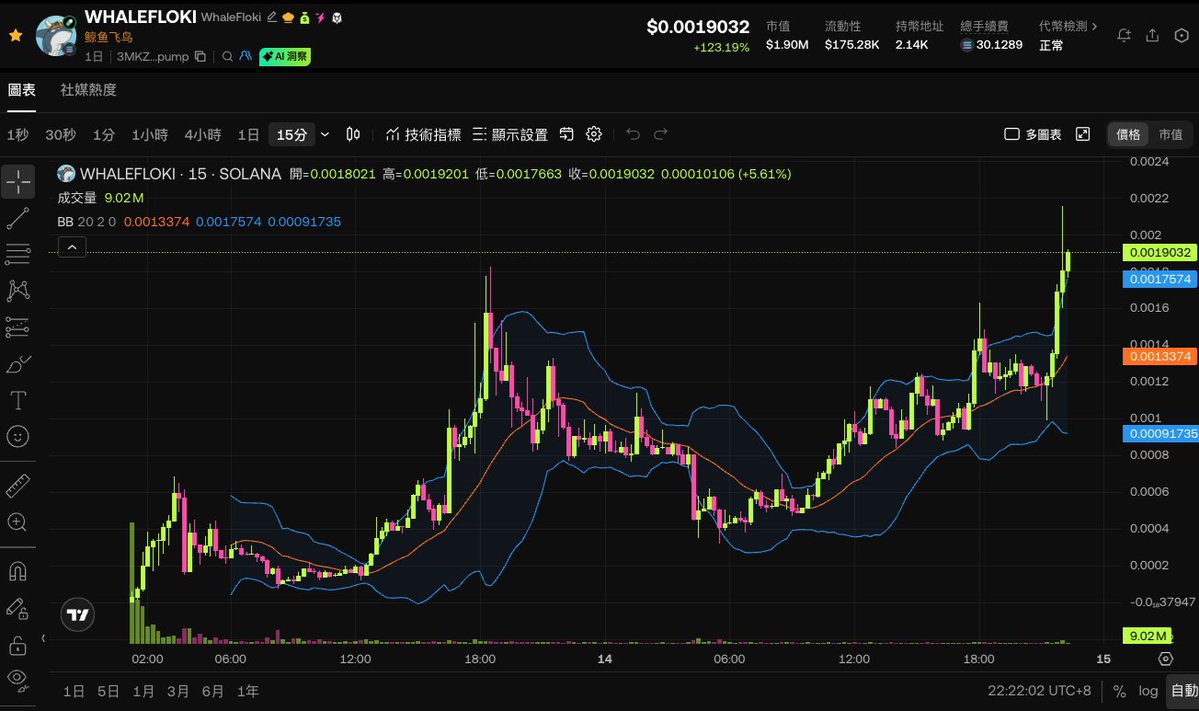The image size is (1199, 711).
Task: Select the crosshair cursor tool
Action: coord(18,182)
